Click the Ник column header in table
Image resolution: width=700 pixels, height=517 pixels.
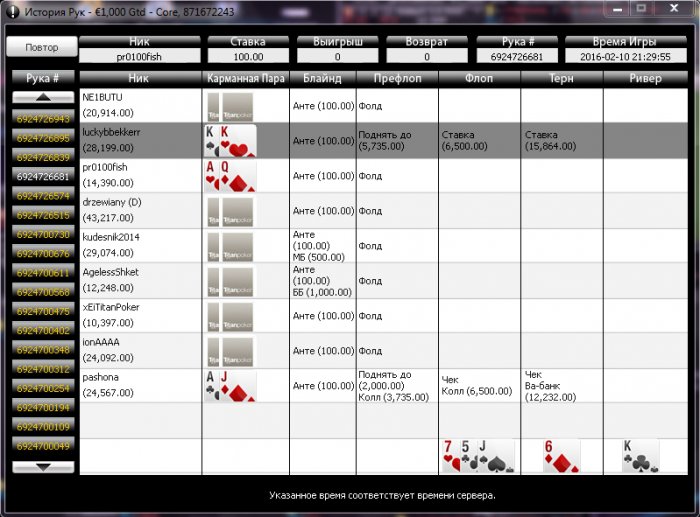(x=140, y=78)
